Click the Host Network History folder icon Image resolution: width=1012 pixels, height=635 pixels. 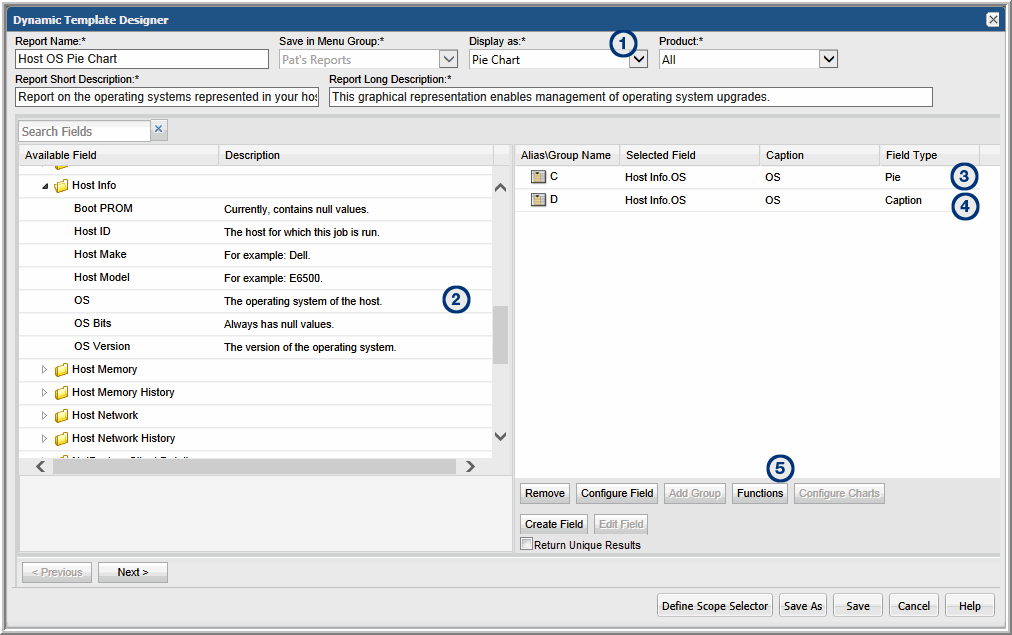pyautogui.click(x=61, y=439)
